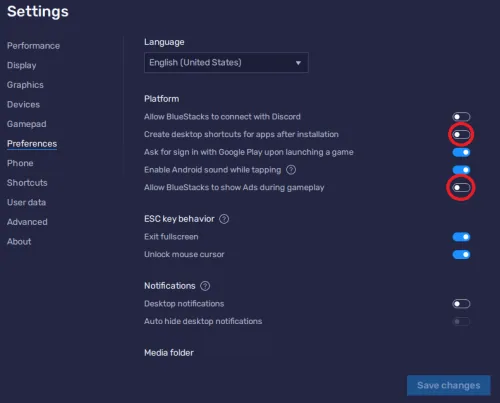Image resolution: width=500 pixels, height=403 pixels.
Task: Open the Gamepad settings section
Action: (x=27, y=124)
